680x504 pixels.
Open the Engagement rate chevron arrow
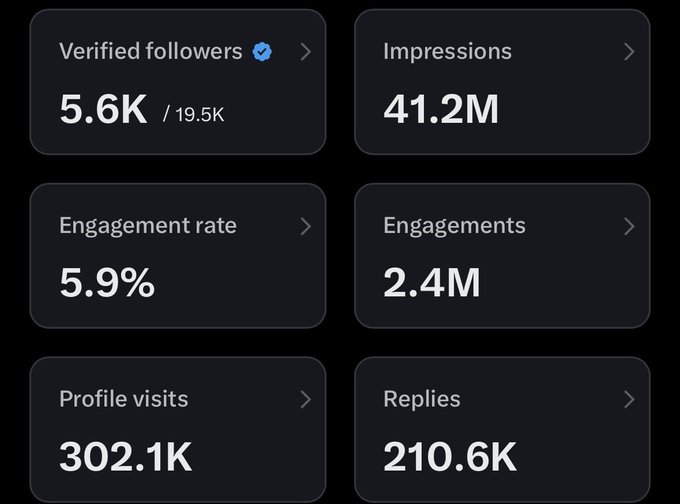(306, 226)
